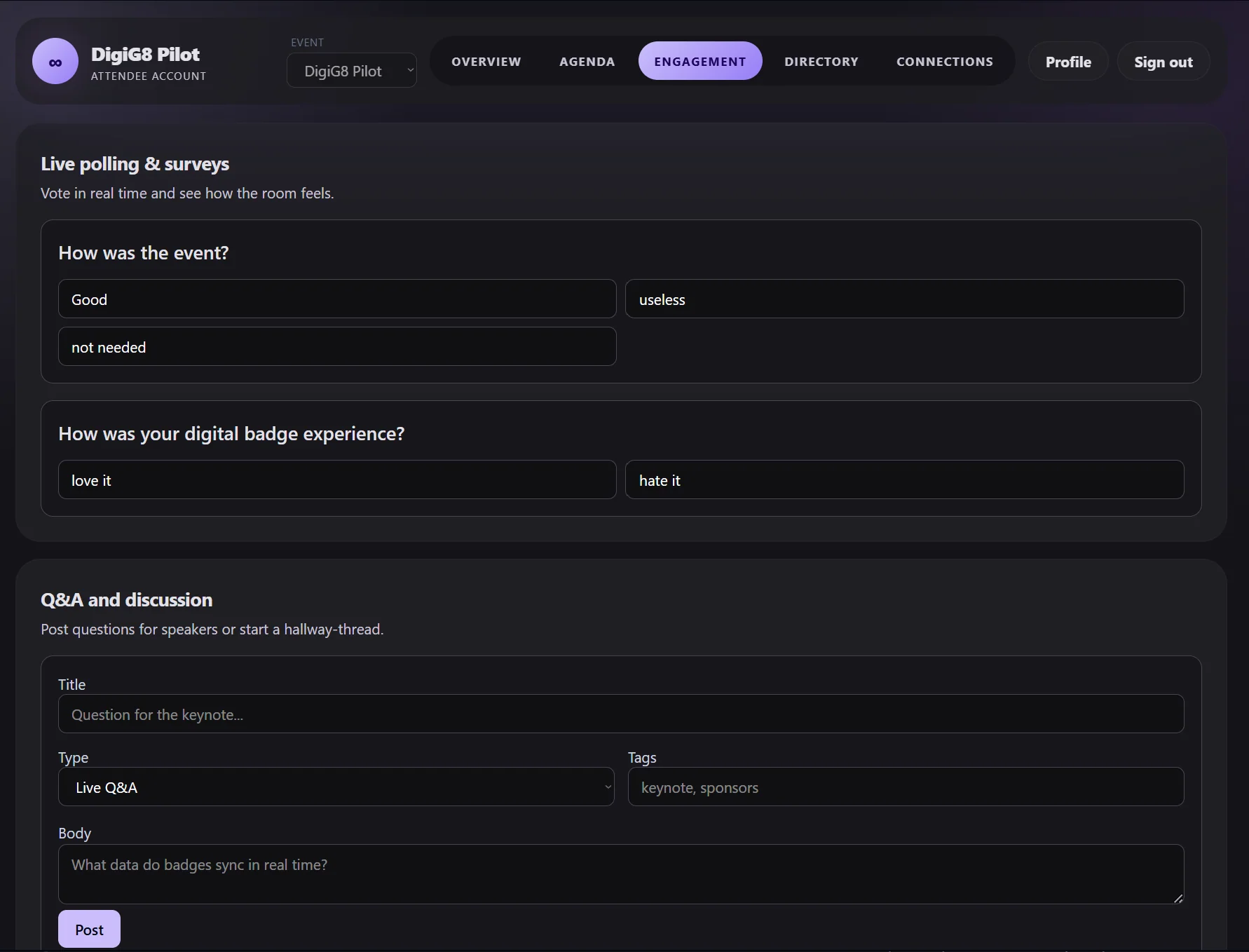Click the How was the event? question

point(144,253)
